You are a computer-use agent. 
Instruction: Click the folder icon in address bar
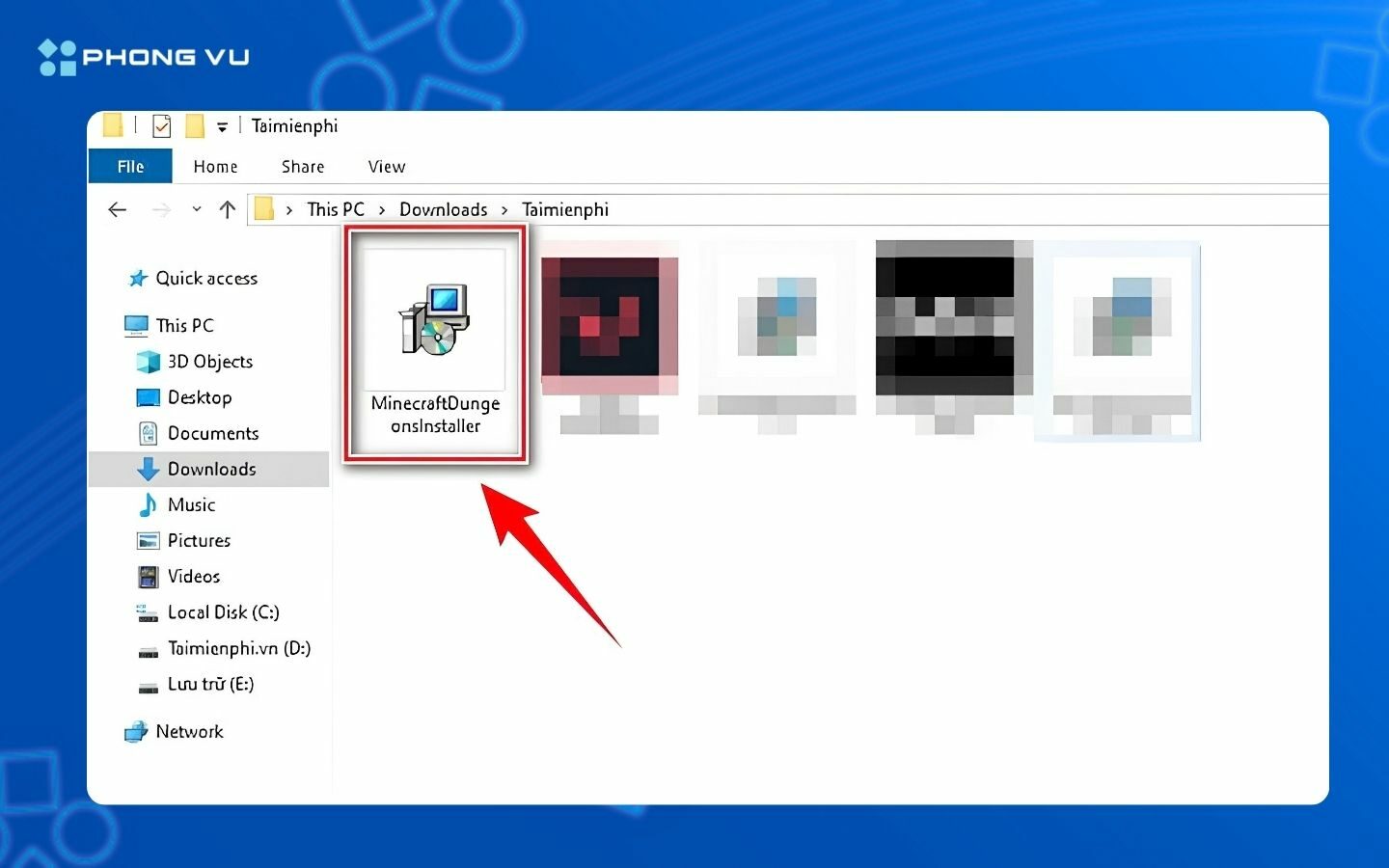[x=263, y=208]
